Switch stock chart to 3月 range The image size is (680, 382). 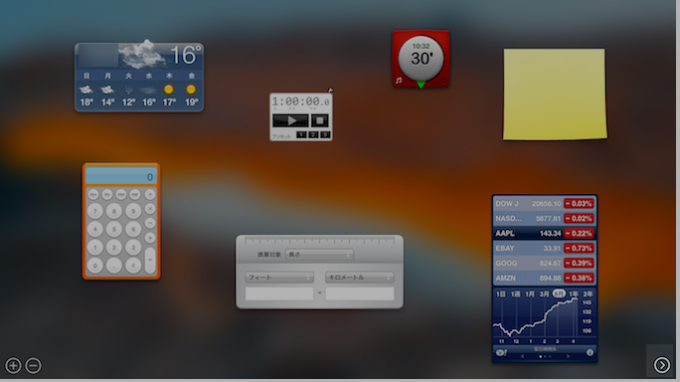(x=545, y=294)
